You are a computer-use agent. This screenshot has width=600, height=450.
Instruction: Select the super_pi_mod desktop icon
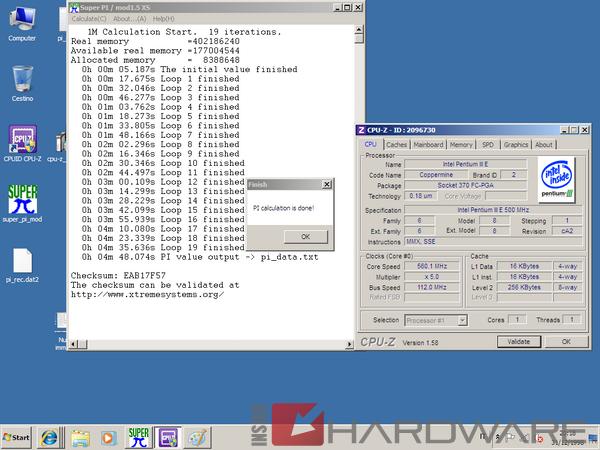click(x=22, y=203)
